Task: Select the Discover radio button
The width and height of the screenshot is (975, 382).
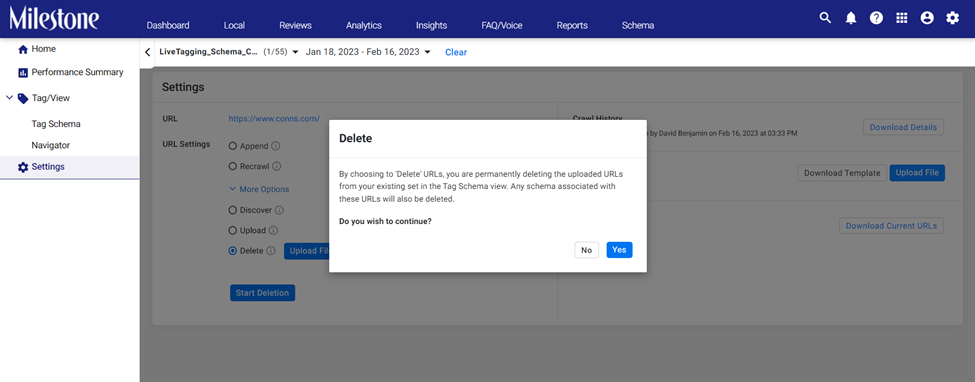Action: tap(233, 210)
